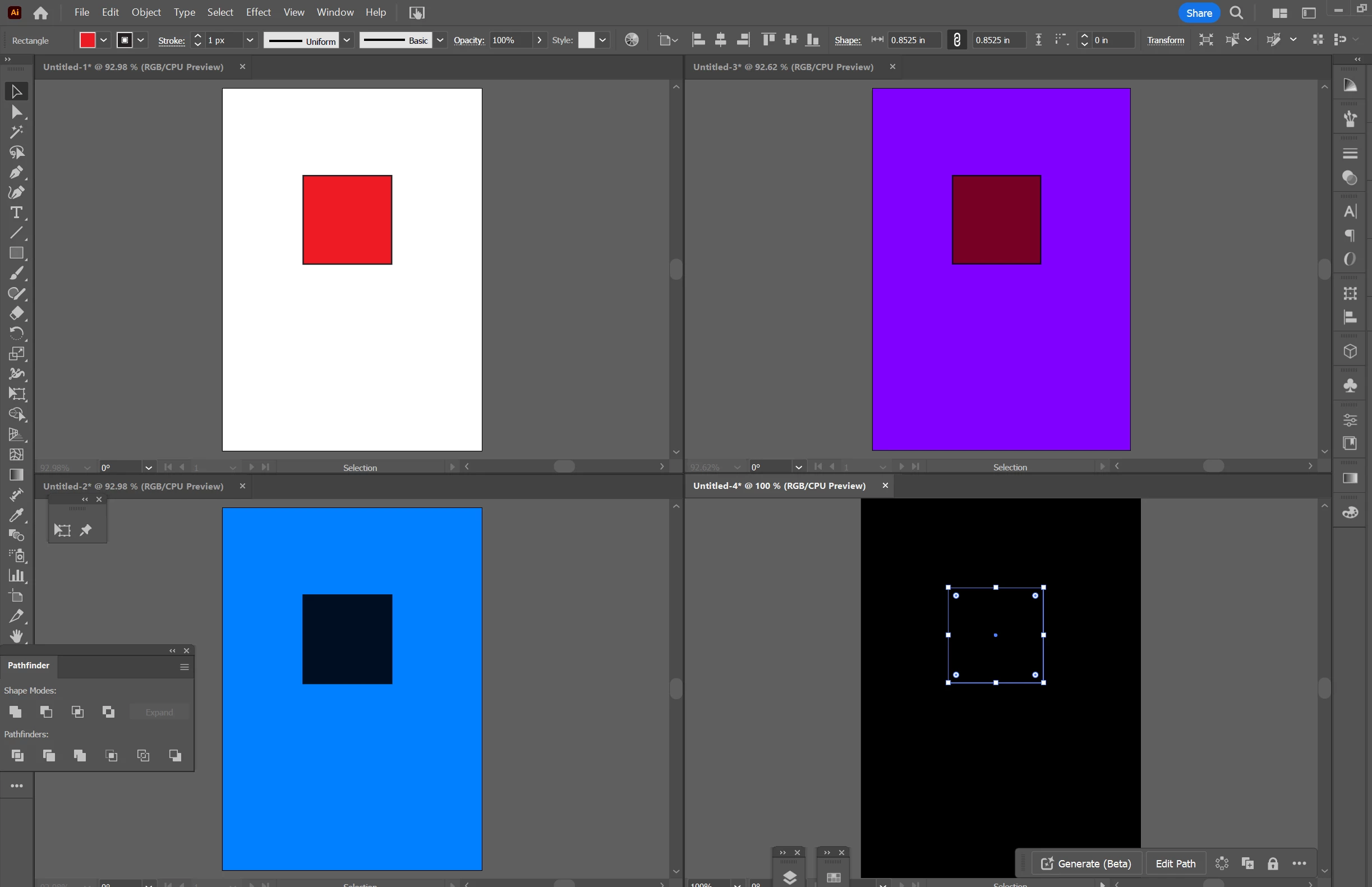Select the Hand tool
1372x887 pixels.
coord(16,636)
